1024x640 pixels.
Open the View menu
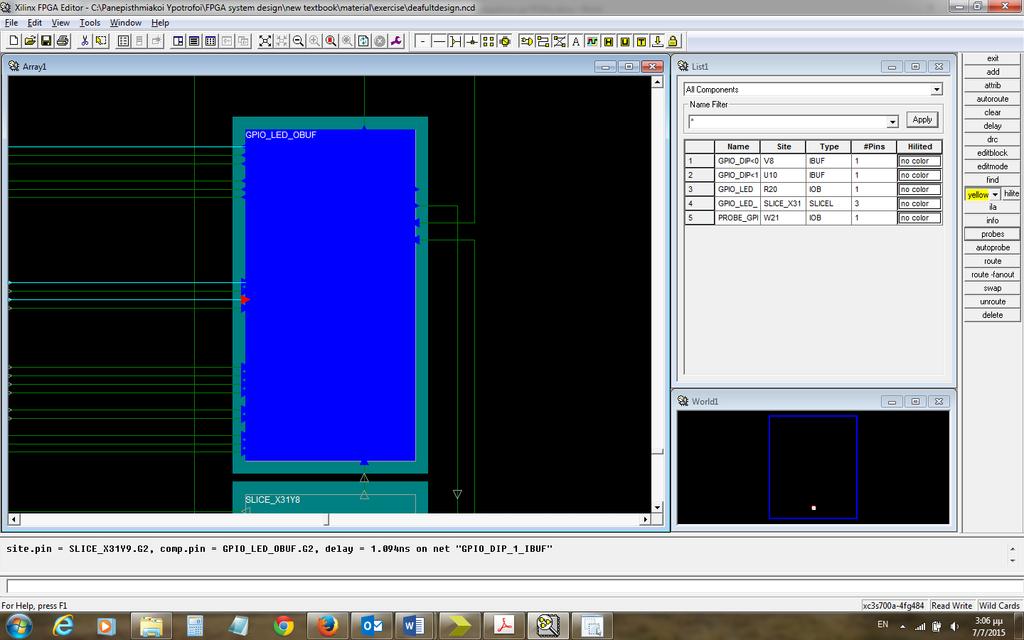(x=60, y=23)
